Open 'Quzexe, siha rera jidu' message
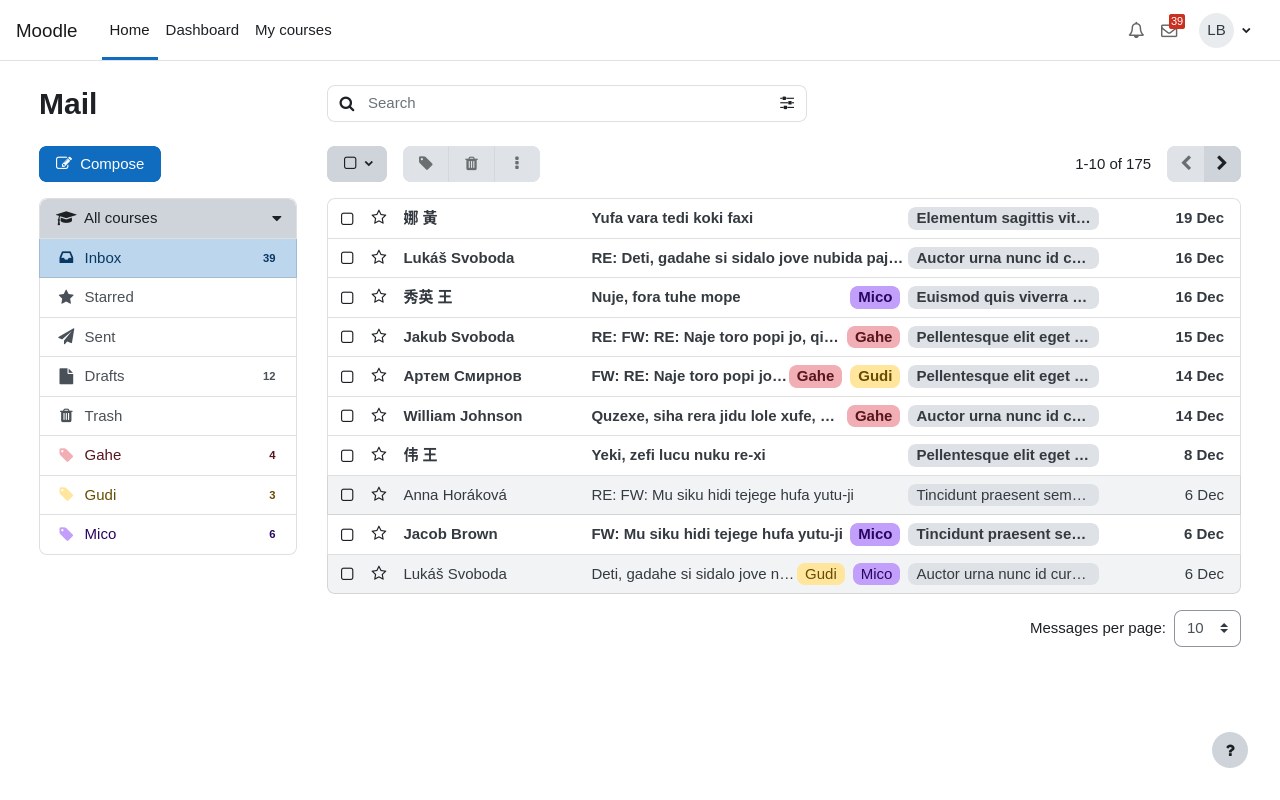 click(714, 416)
